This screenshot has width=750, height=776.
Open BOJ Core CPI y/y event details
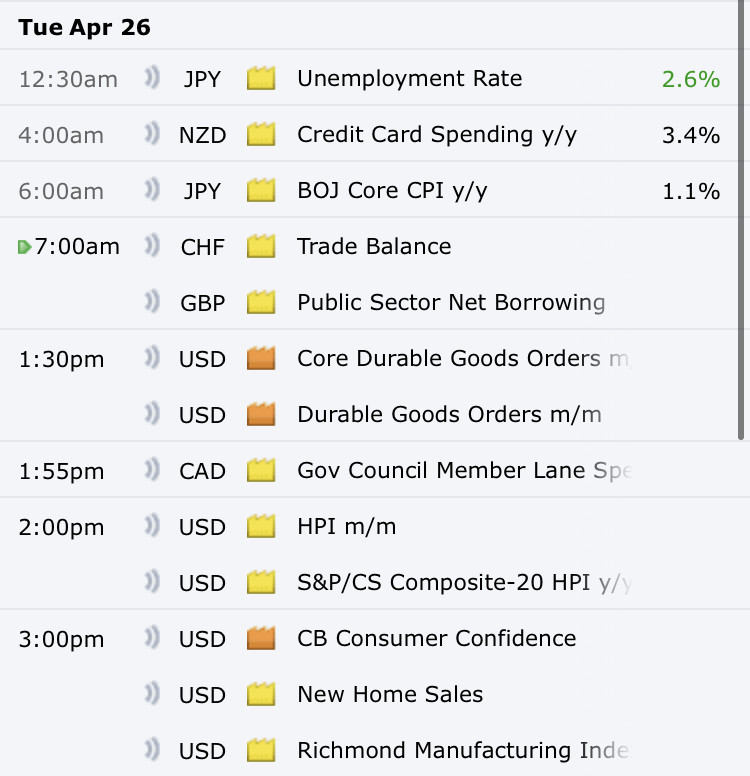coord(392,190)
